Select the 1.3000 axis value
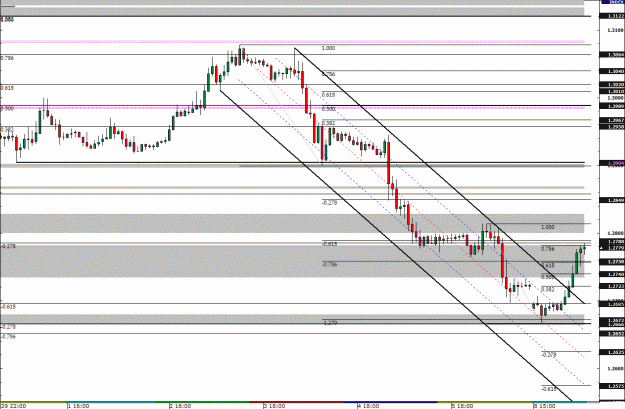Screen dimensions: 625x409 [615, 98]
